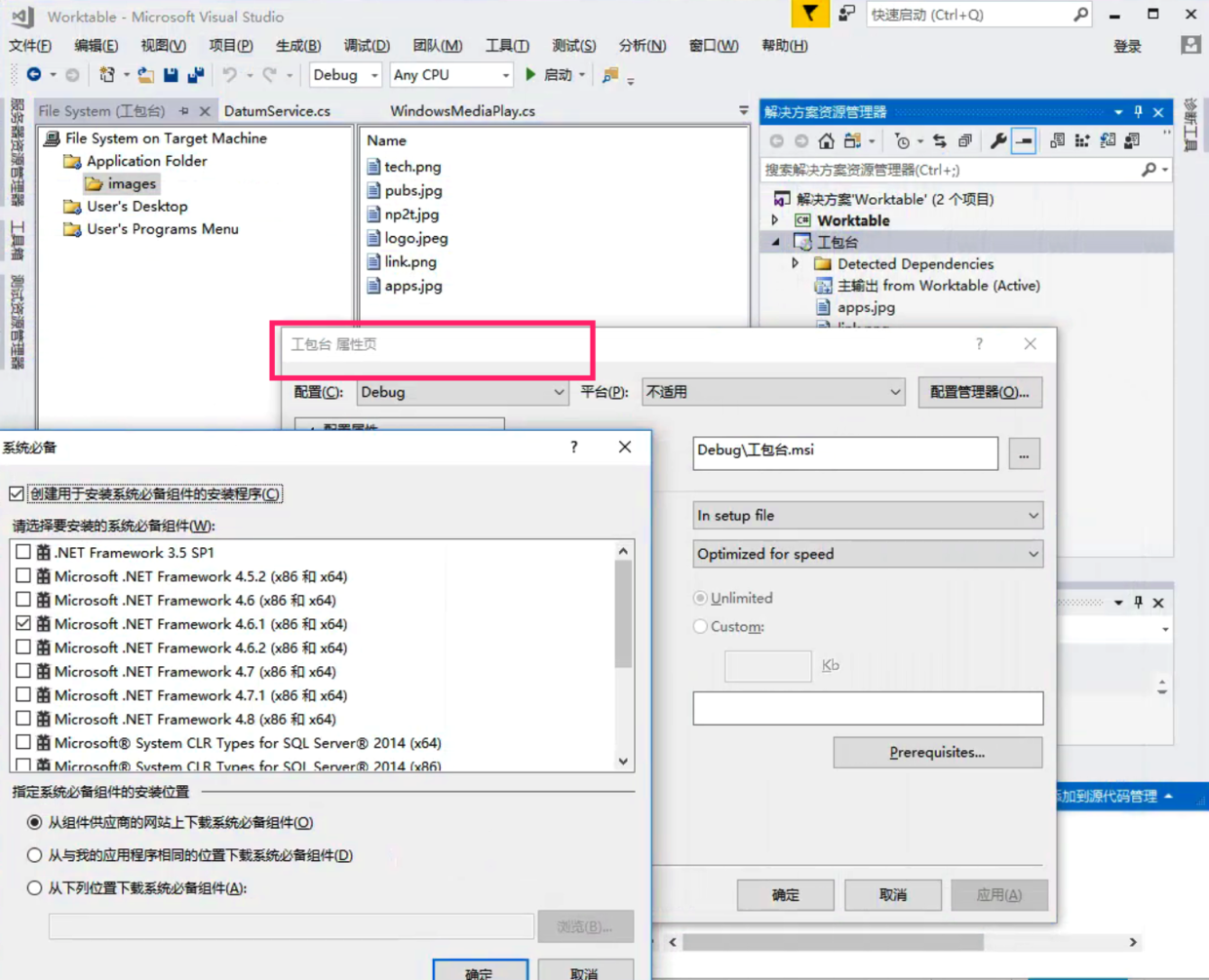Check Microsoft .NET Framework 4.7 prerequisite

(23, 671)
